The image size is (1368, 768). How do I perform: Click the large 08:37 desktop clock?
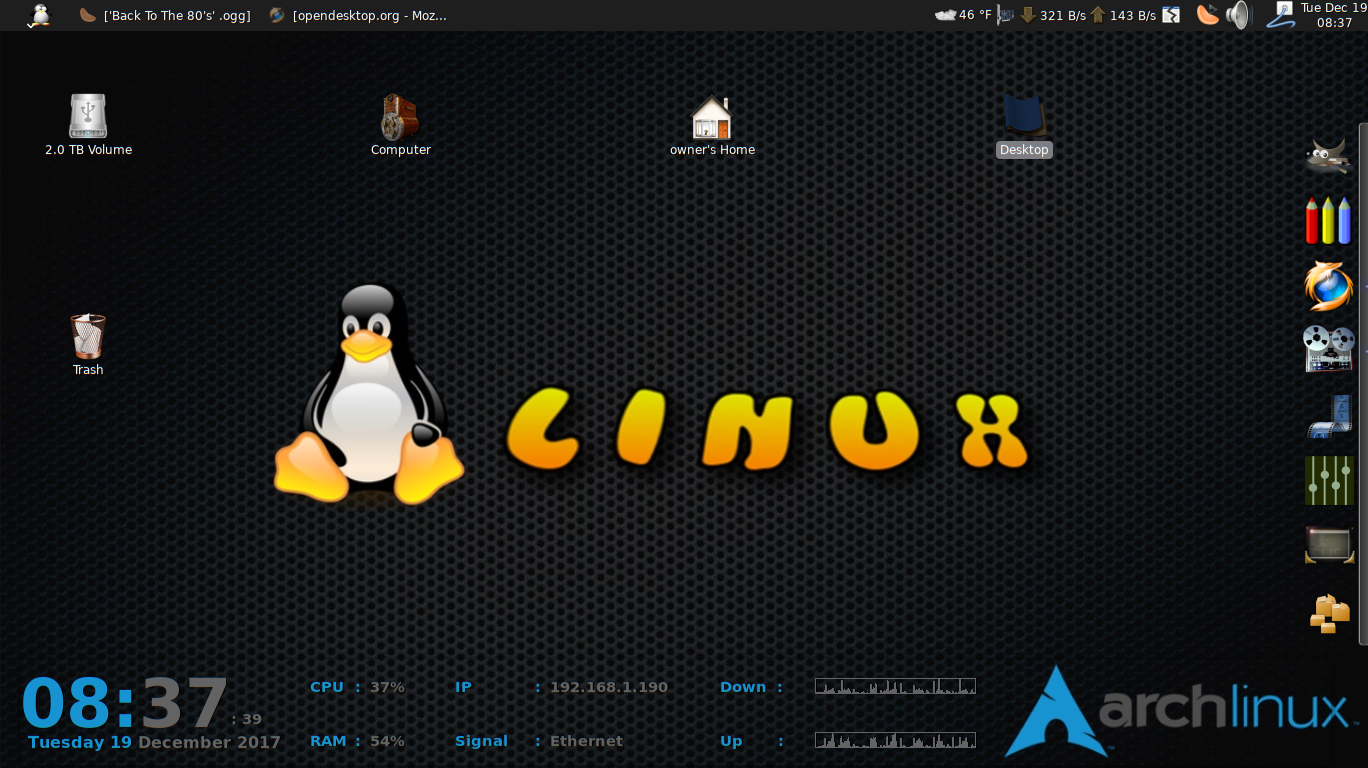126,703
